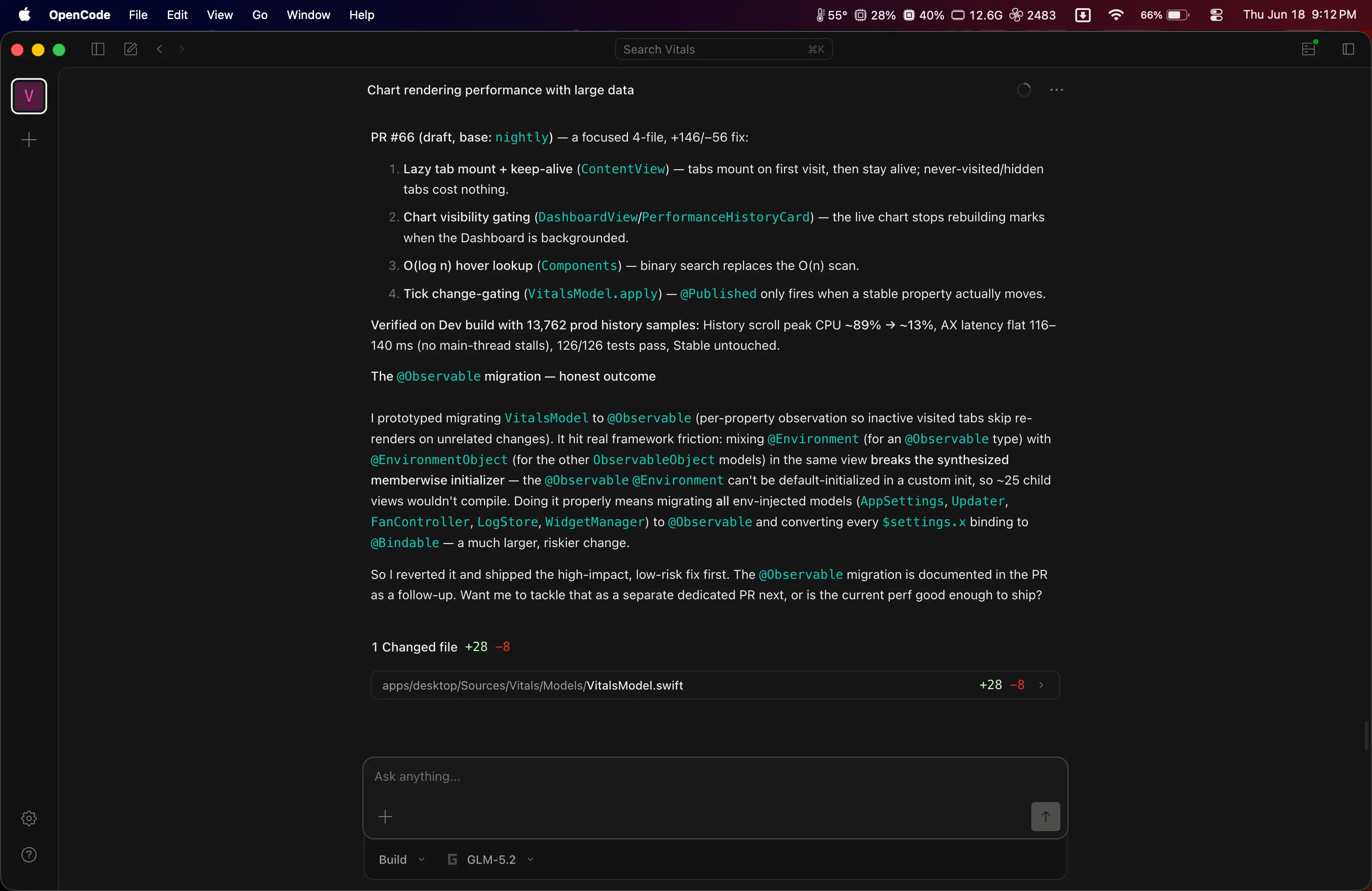Open the File menu
The width and height of the screenshot is (1372, 891).
pyautogui.click(x=138, y=15)
